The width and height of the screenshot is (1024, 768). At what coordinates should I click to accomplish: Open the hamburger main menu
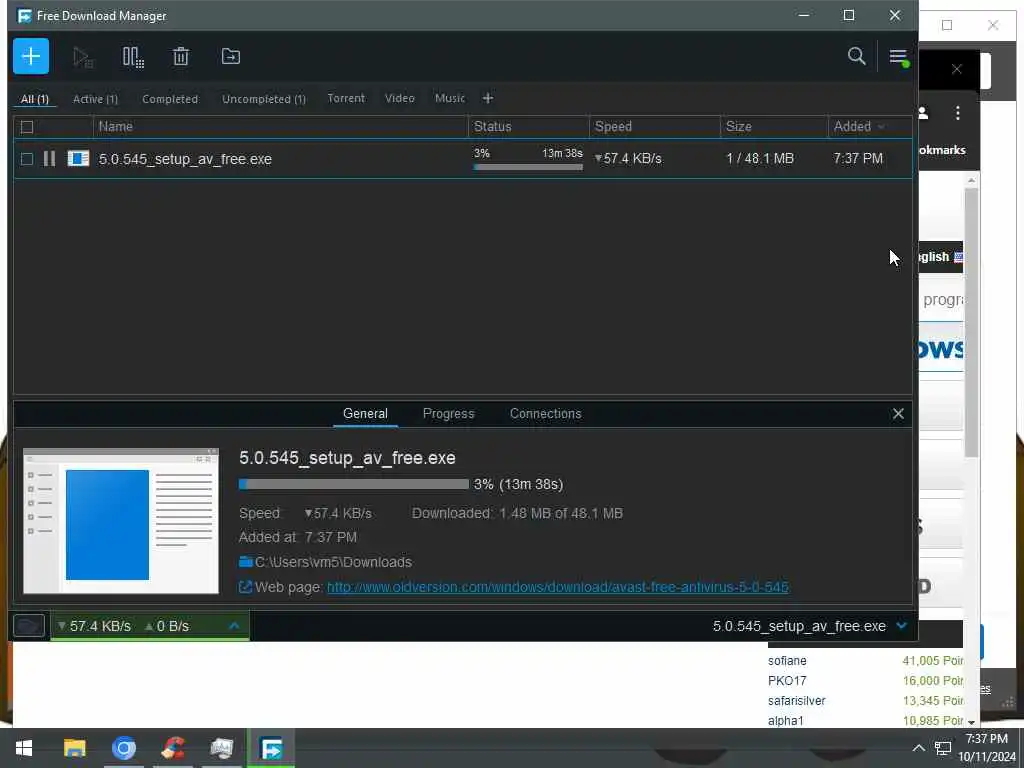(x=899, y=57)
